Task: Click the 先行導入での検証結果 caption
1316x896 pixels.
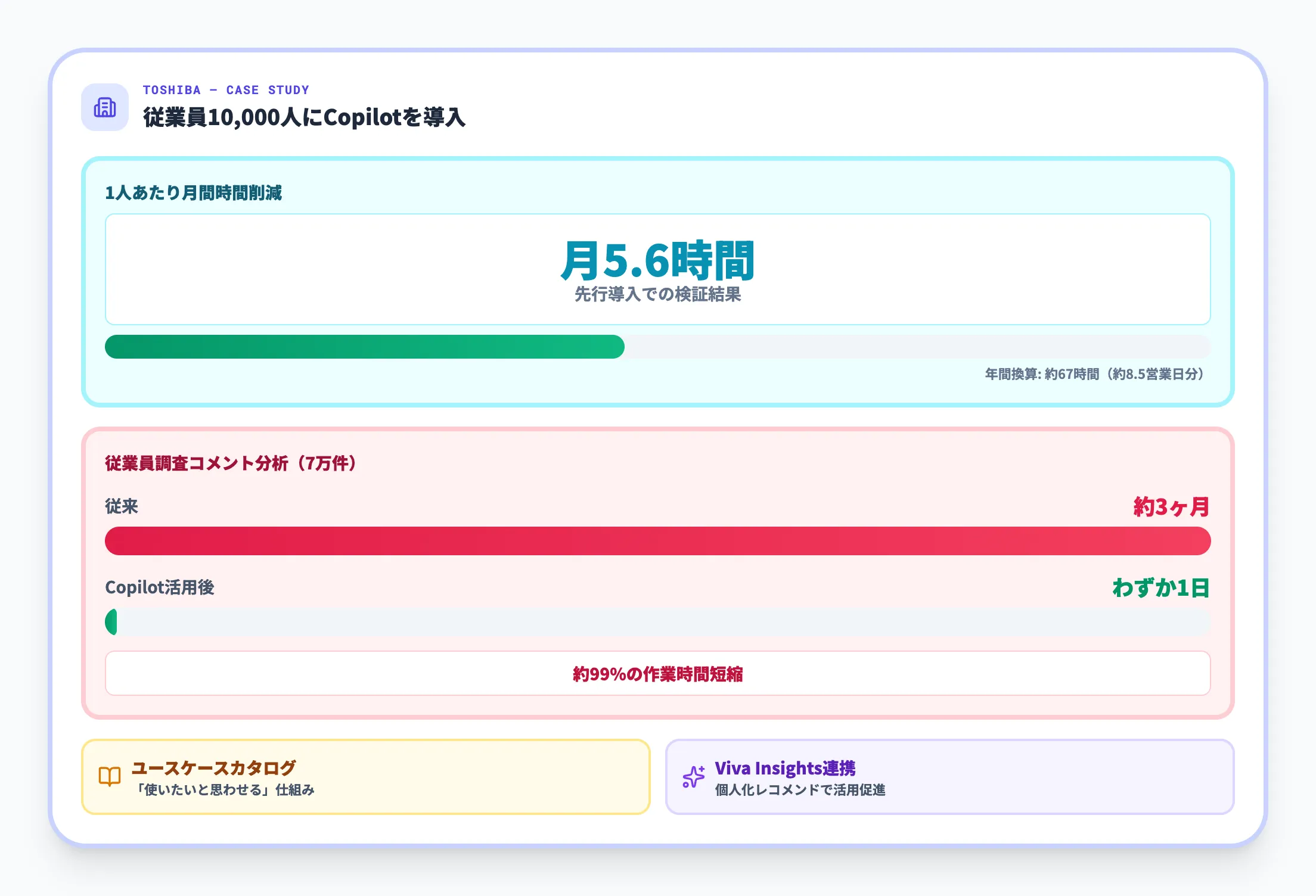Action: (x=657, y=294)
